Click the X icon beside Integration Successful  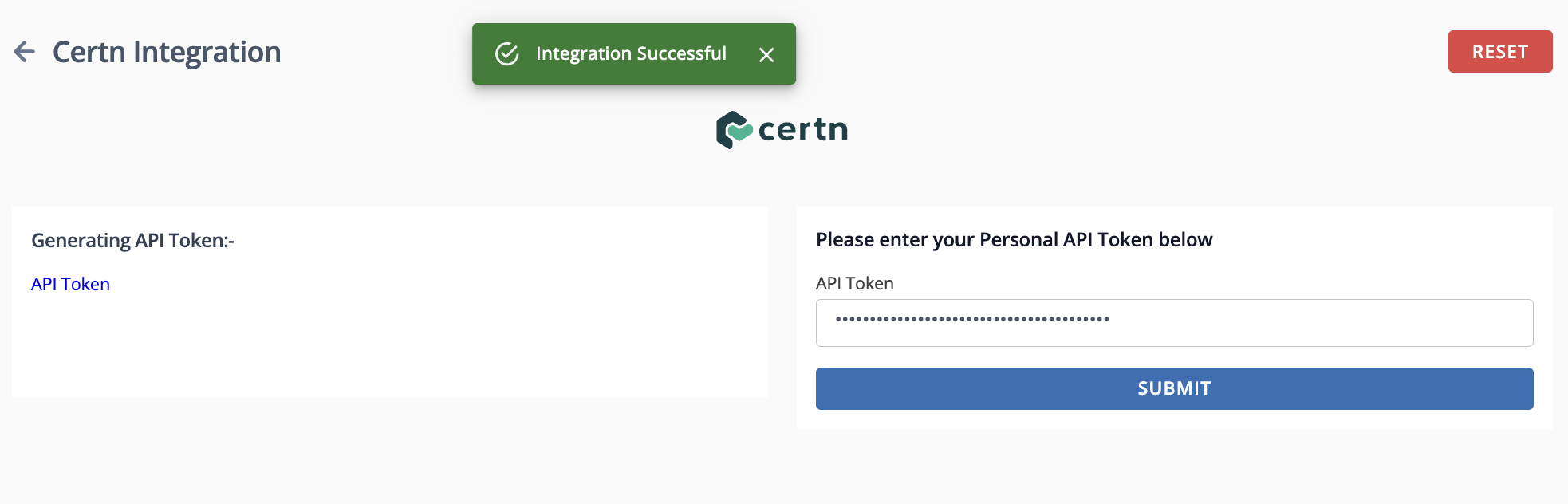766,54
